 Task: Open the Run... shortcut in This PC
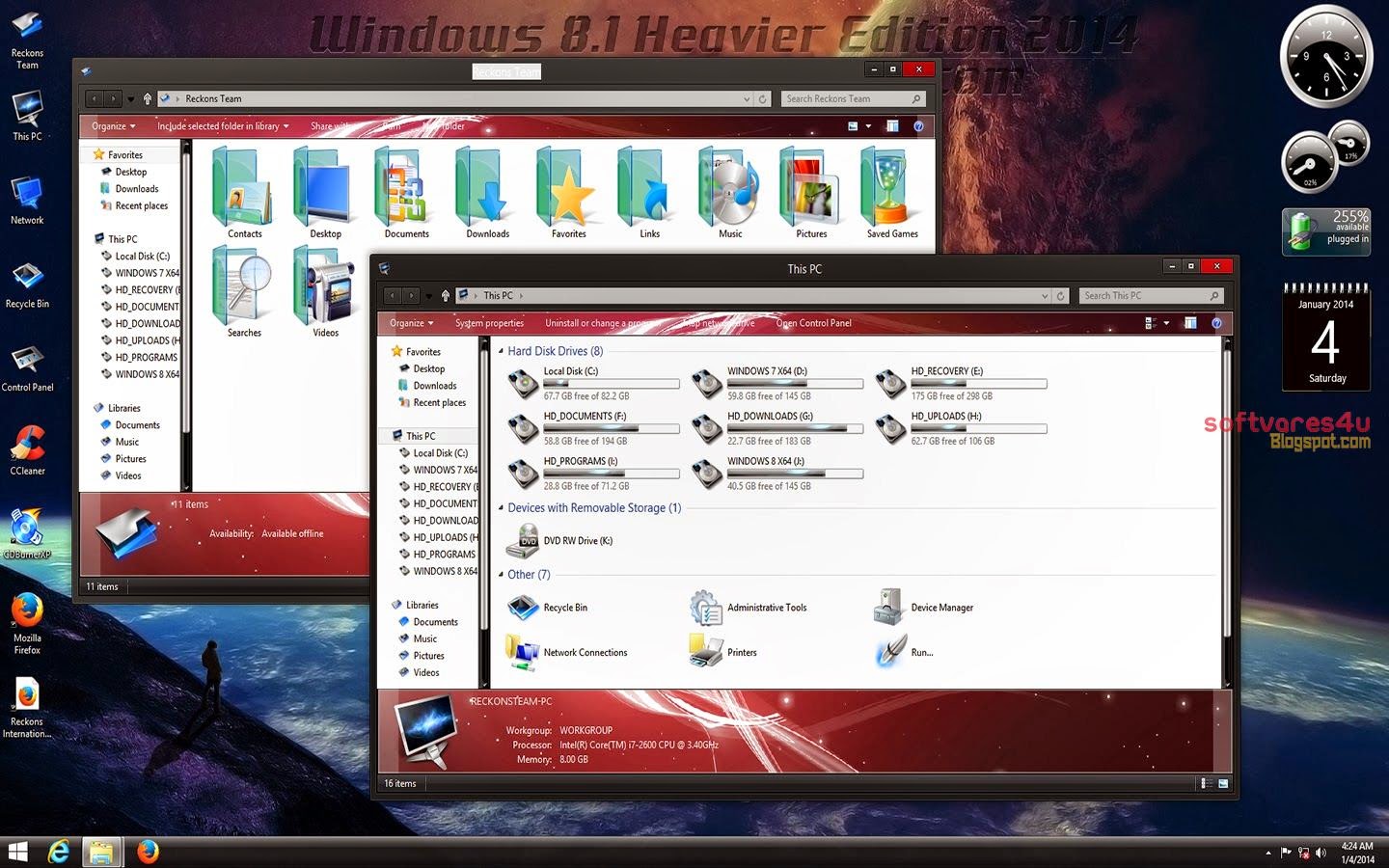(904, 653)
